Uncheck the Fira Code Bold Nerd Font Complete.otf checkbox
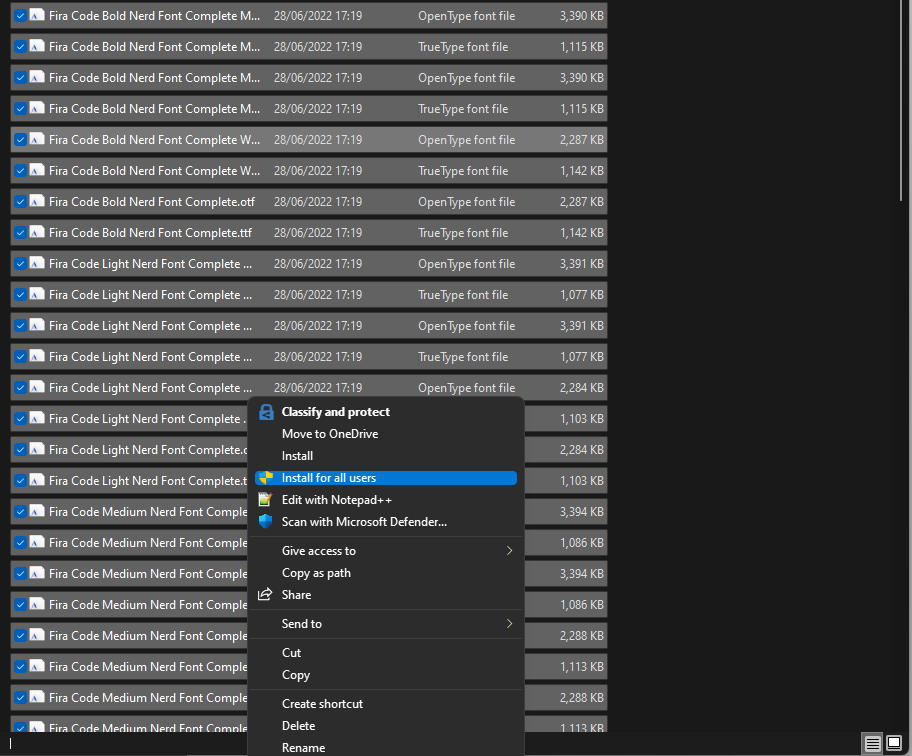The width and height of the screenshot is (912, 756). [x=20, y=202]
